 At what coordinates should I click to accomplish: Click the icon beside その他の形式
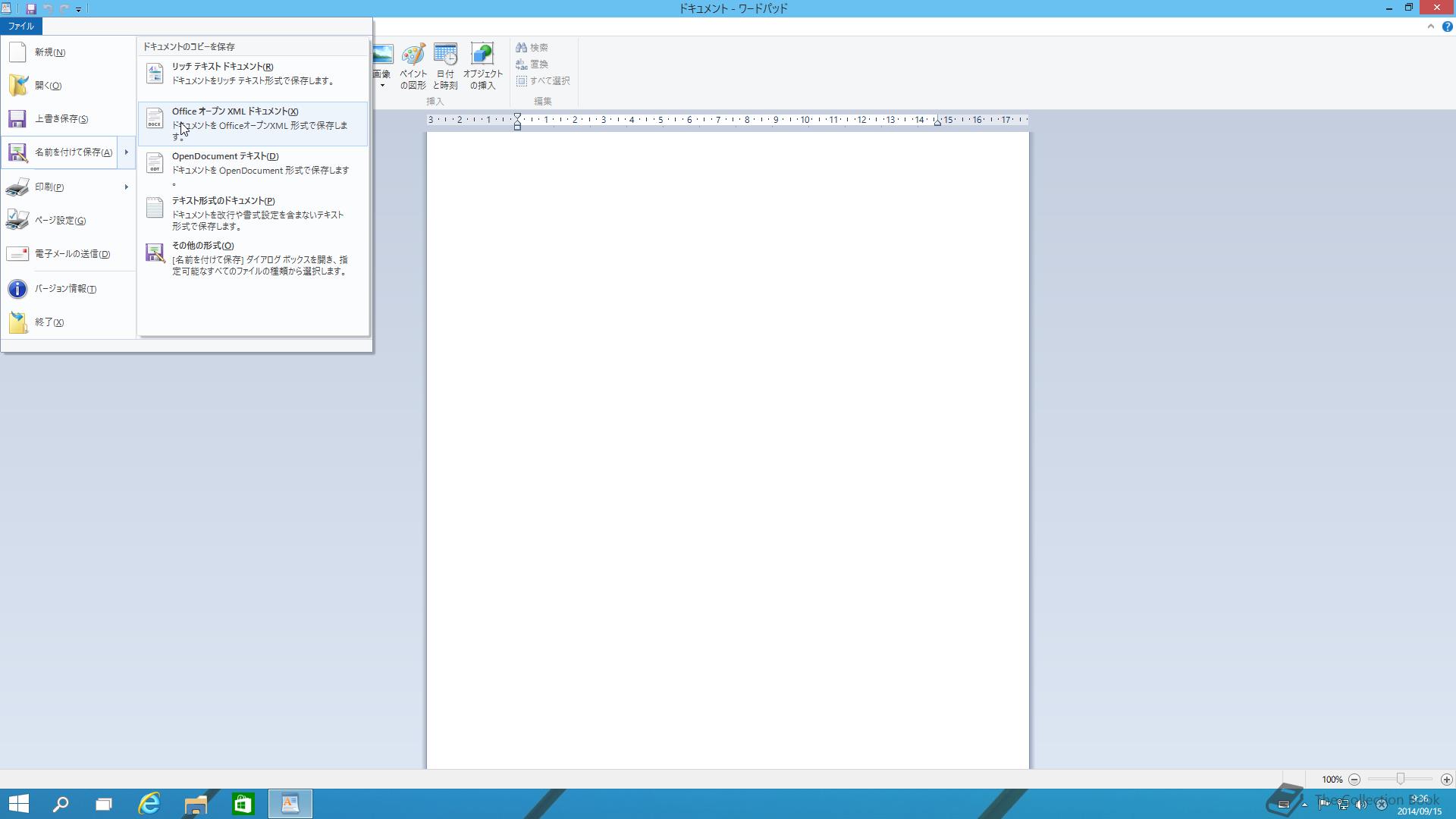(155, 253)
